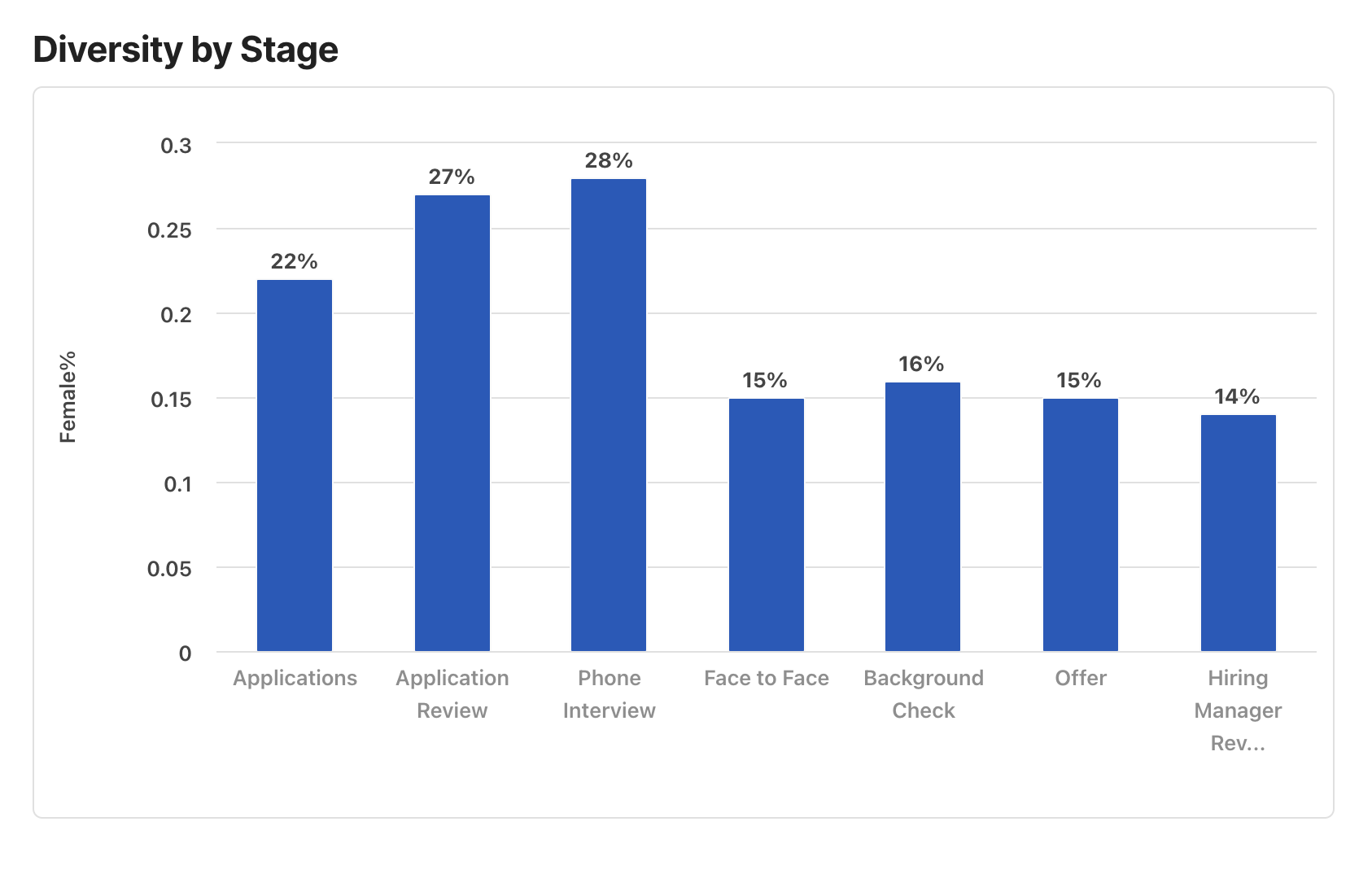Select the Background Check bar
This screenshot has height=874, width=1372.
coord(923,517)
